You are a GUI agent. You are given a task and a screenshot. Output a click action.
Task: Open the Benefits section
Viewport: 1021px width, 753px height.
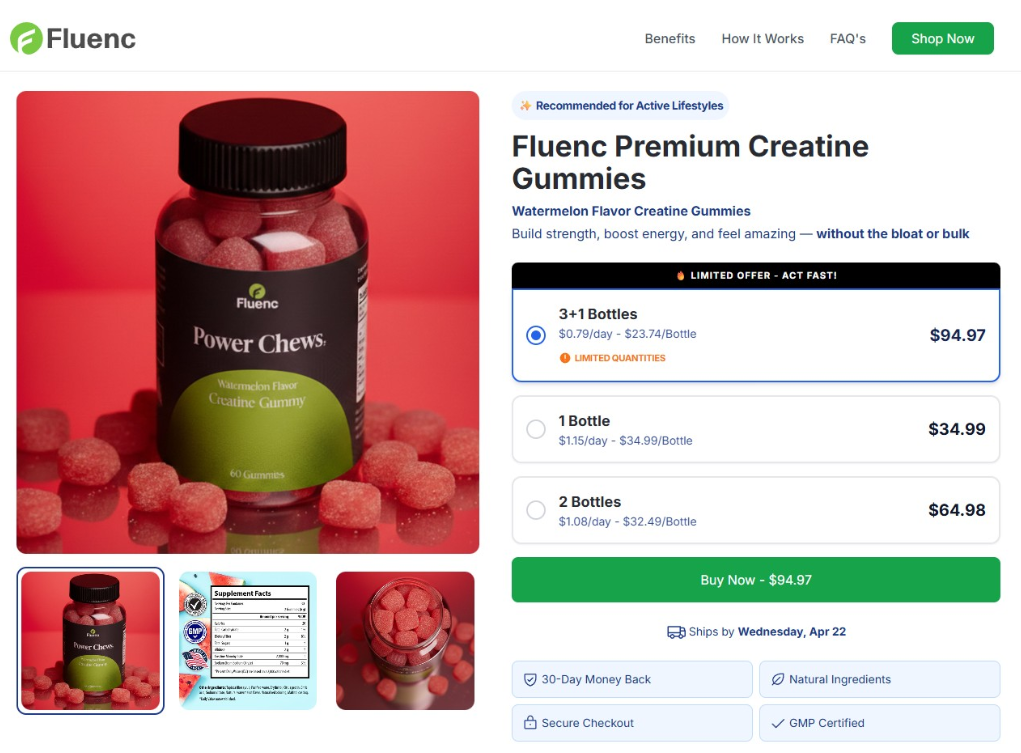click(x=669, y=38)
